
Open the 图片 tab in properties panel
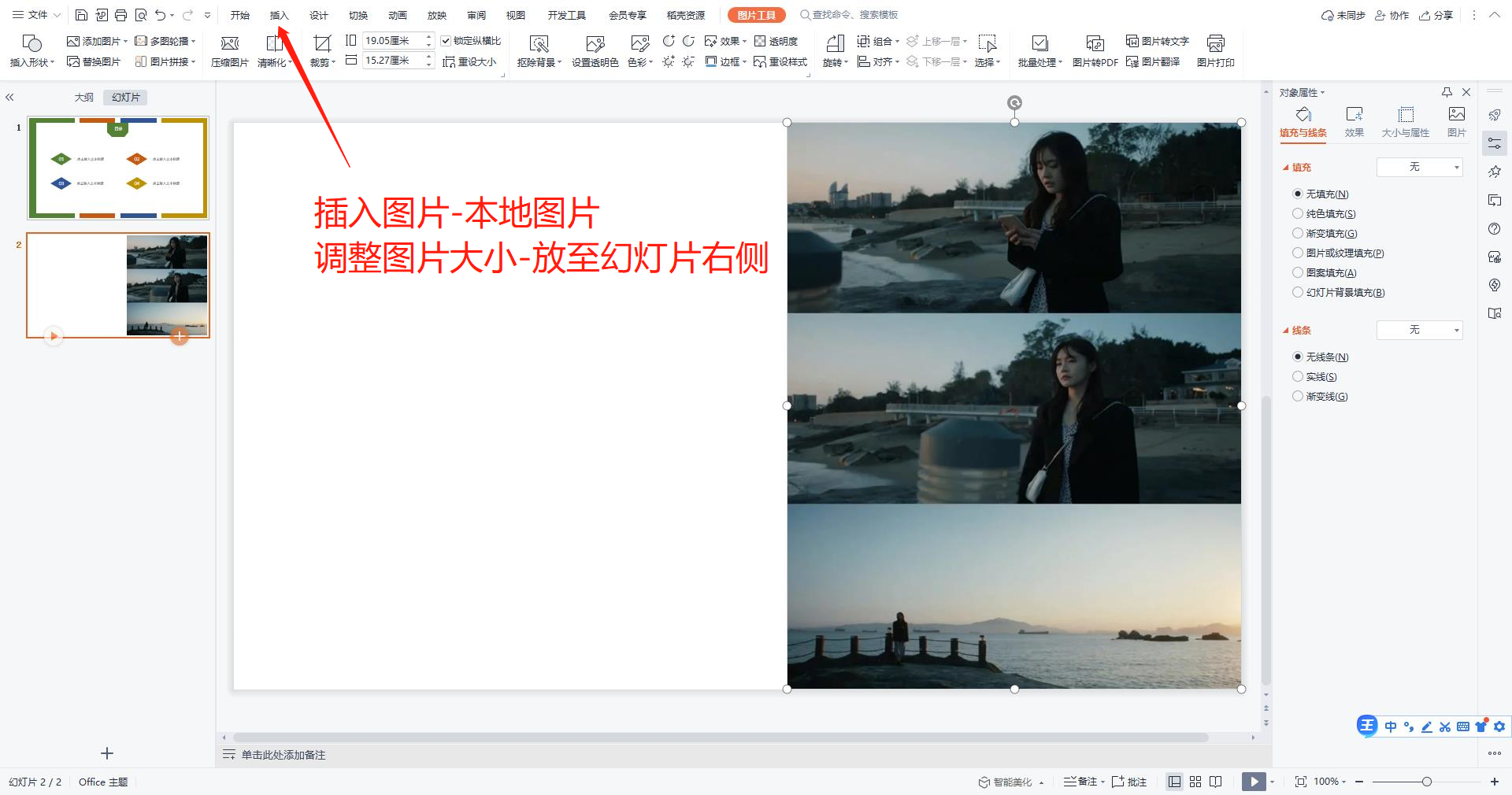pyautogui.click(x=1456, y=122)
